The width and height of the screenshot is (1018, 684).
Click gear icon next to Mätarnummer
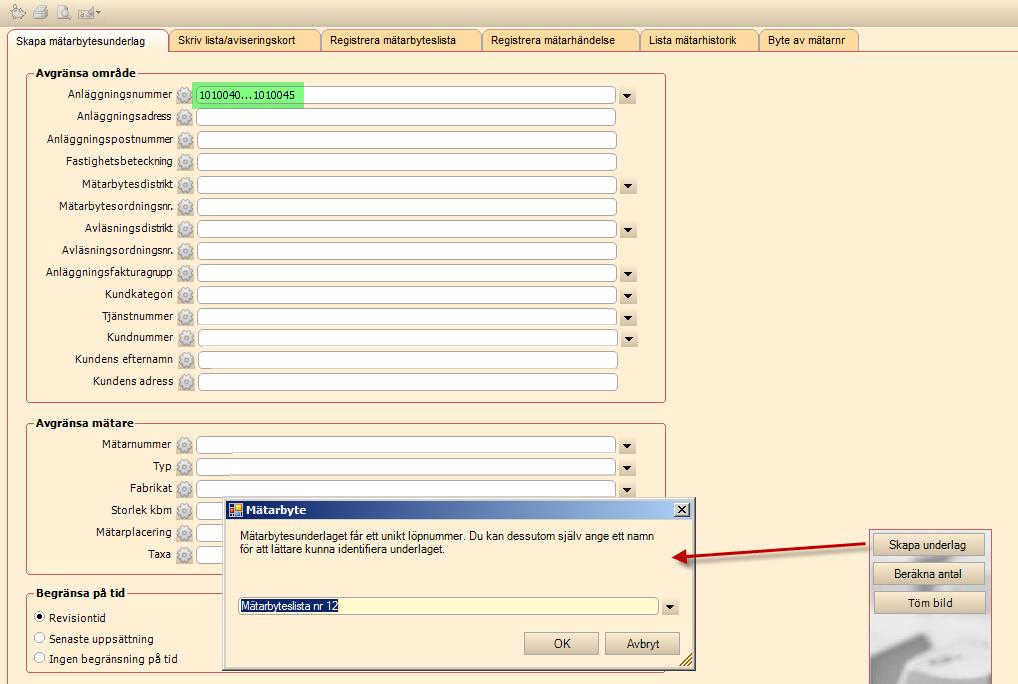(x=184, y=445)
